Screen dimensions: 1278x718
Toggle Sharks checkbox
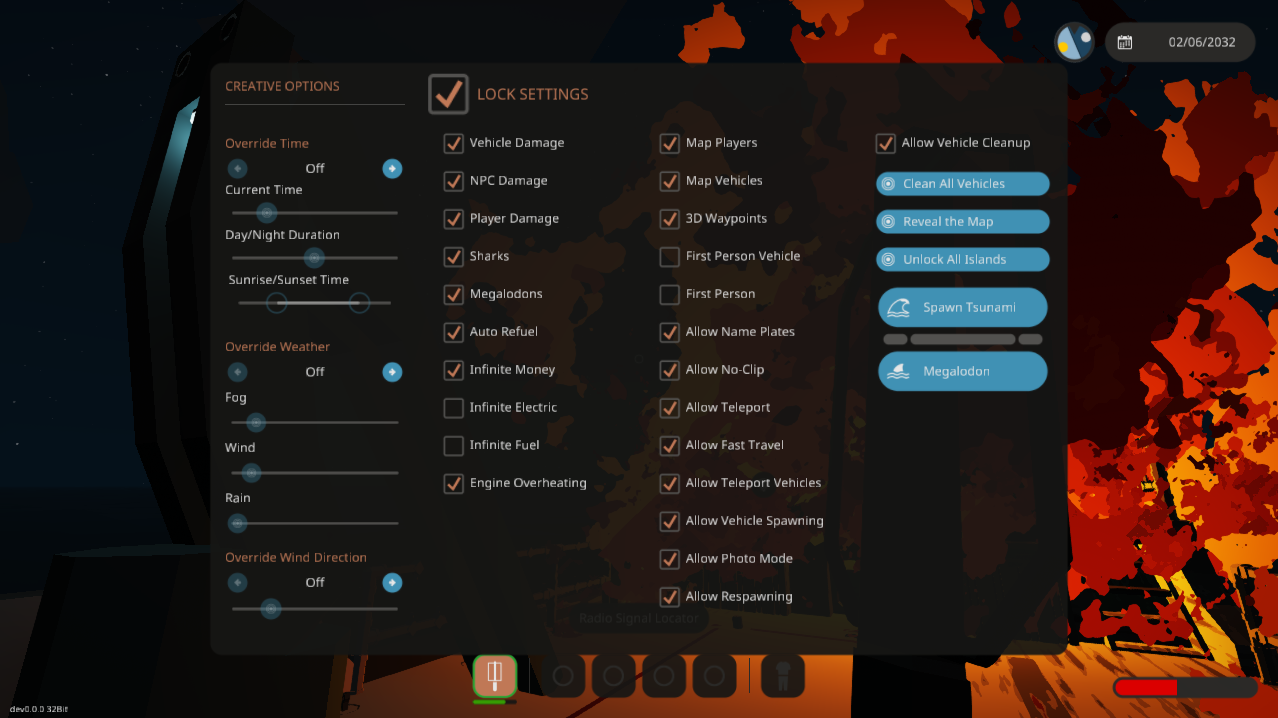pyautogui.click(x=454, y=257)
